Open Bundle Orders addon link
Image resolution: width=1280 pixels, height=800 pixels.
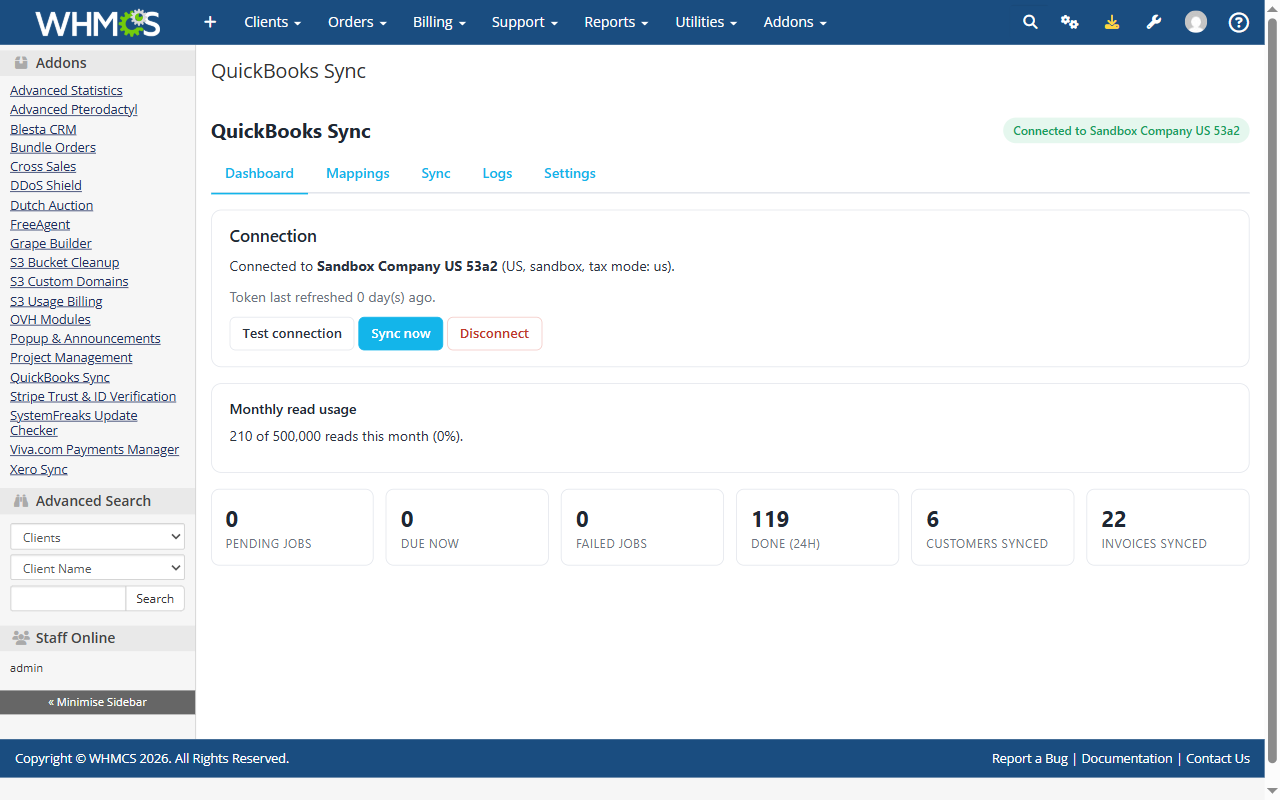(53, 147)
